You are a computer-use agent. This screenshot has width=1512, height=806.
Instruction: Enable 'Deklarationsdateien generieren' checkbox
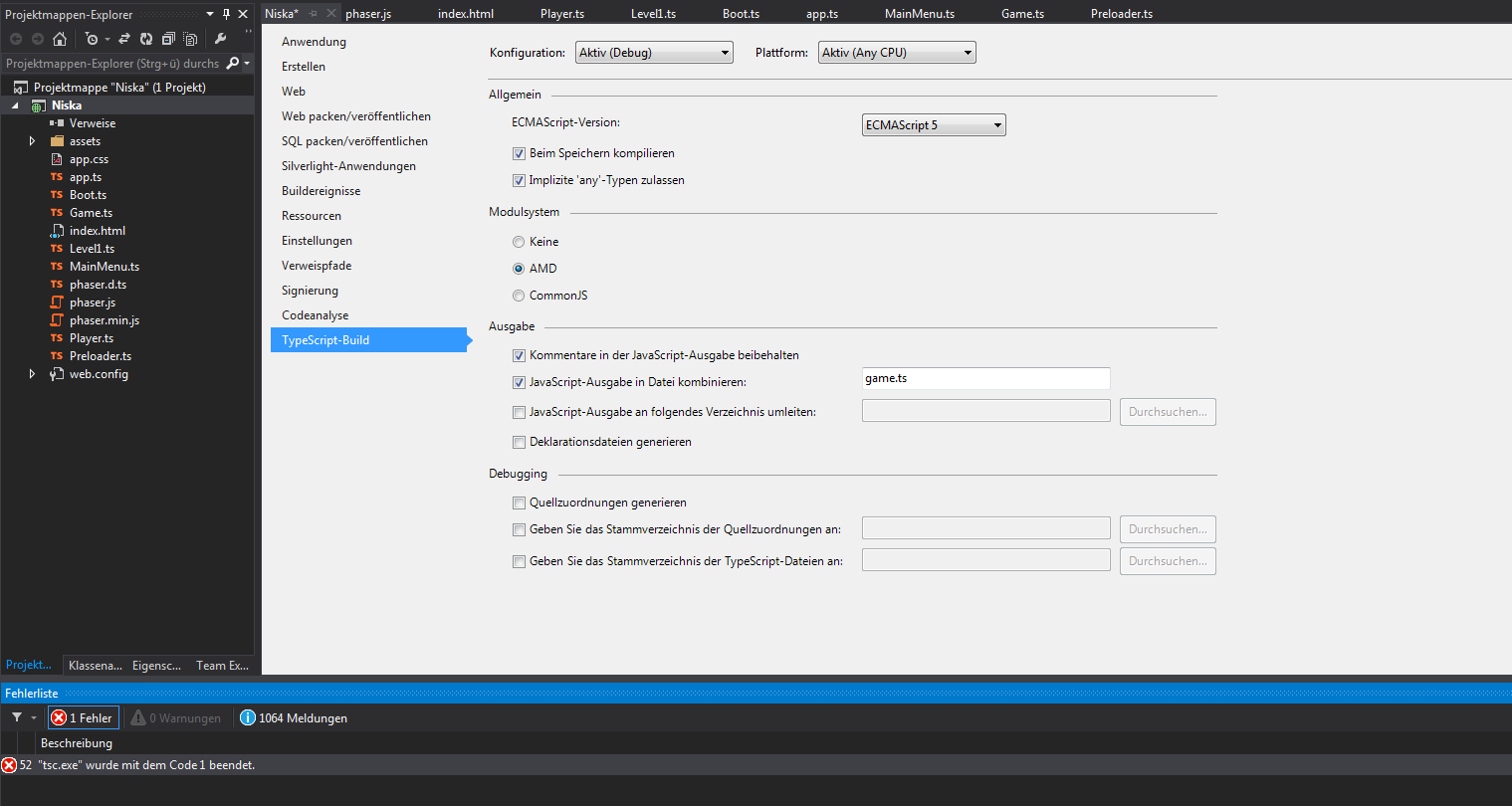(519, 442)
